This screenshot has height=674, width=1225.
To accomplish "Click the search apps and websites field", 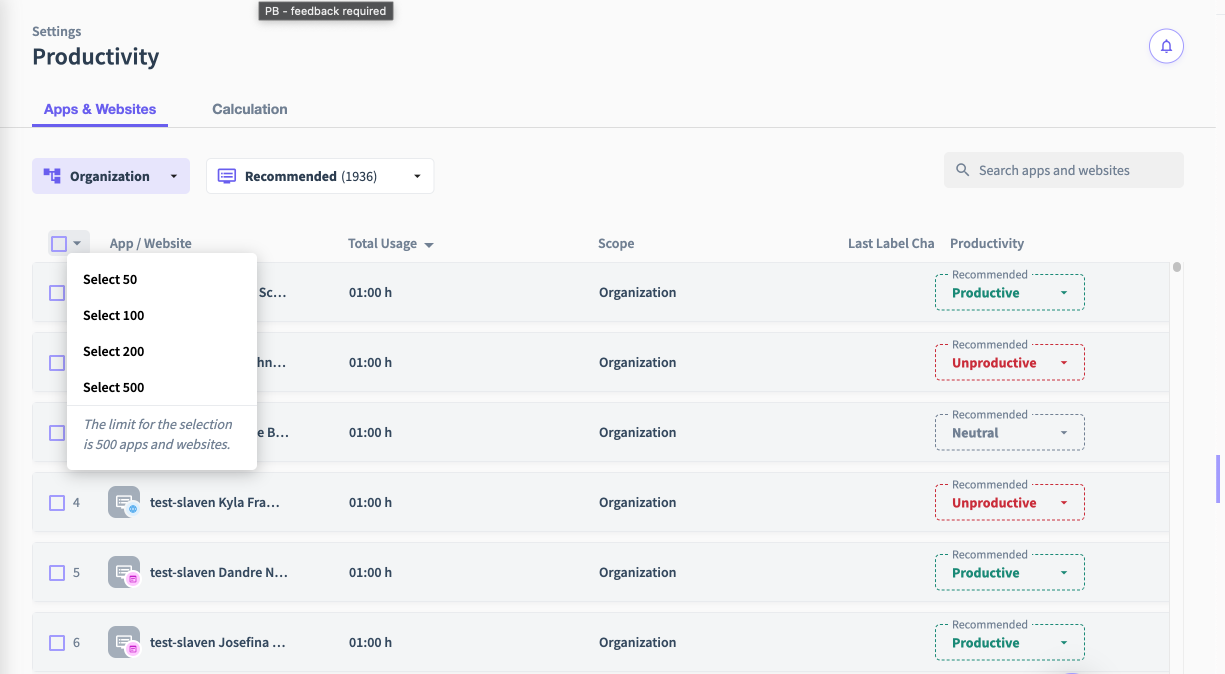I will [x=1063, y=170].
